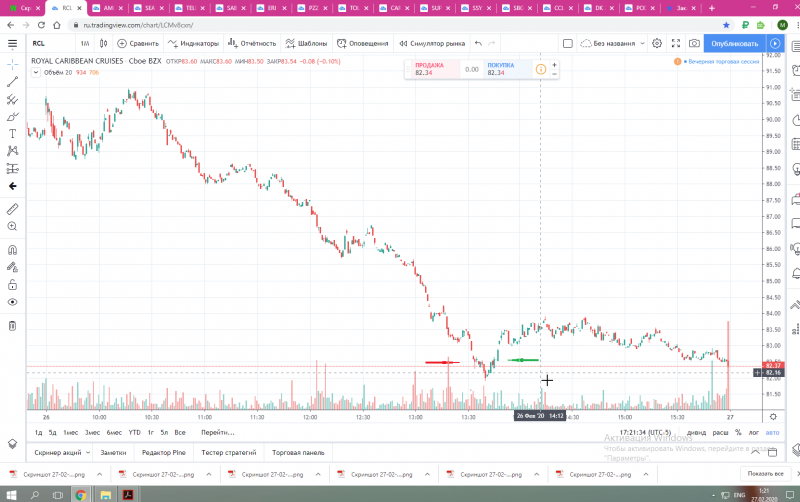Viewport: 800px width, 502px height.
Task: Click the back arrow in the left toolbar
Action: pos(12,186)
